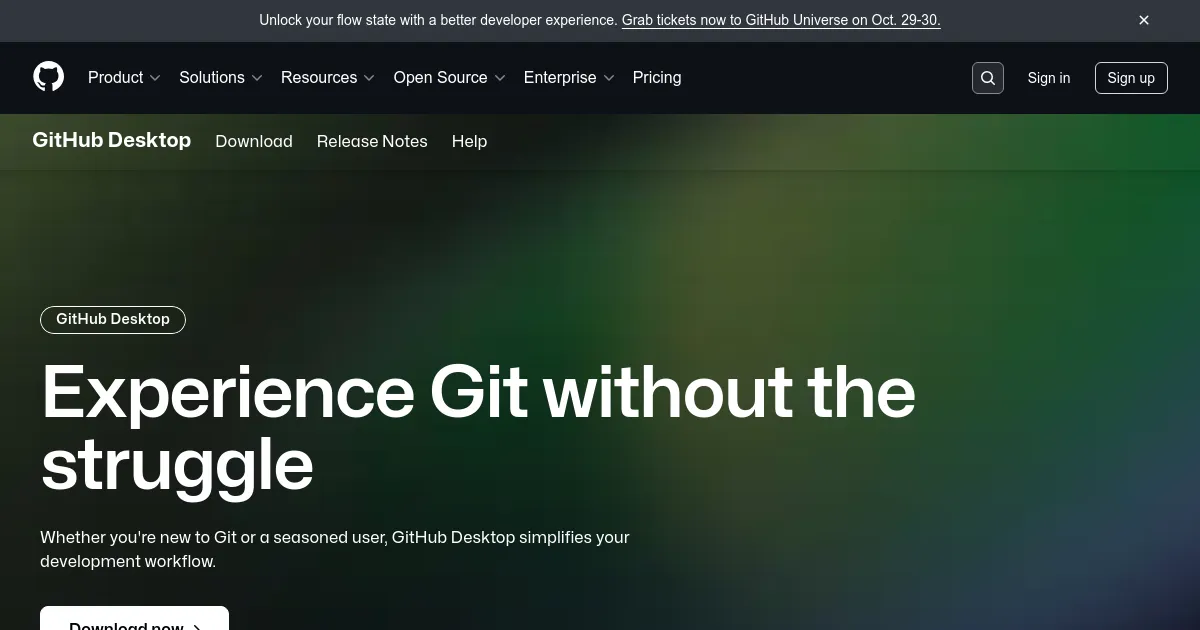Select Pricing in the top navigation
Screen dimensions: 1200x630
[x=657, y=77]
